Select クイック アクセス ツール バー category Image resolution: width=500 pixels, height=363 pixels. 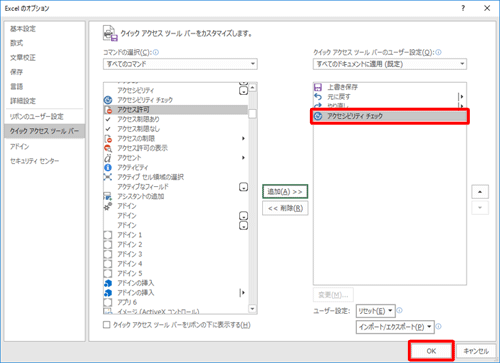[45, 131]
